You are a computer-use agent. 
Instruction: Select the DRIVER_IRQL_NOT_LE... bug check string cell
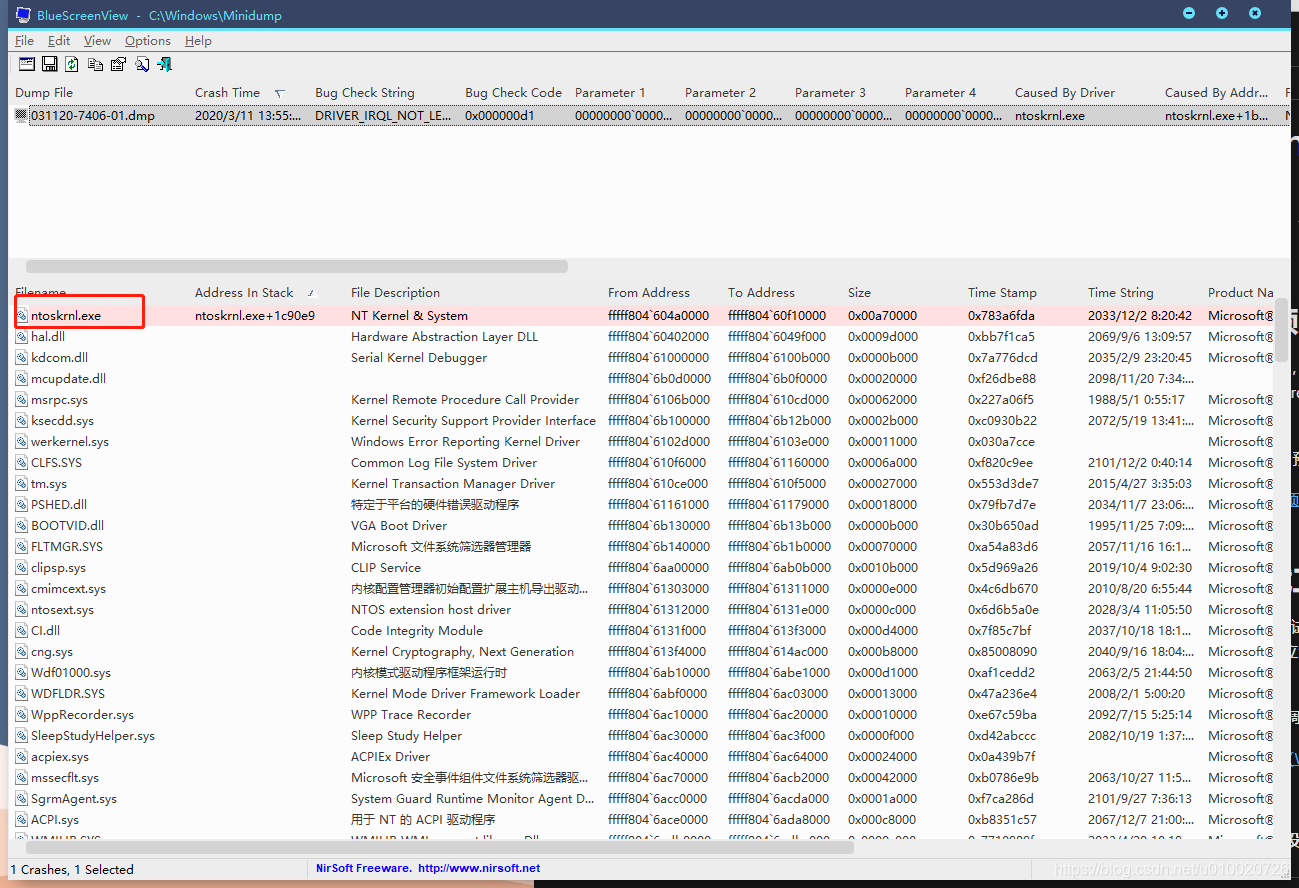[383, 116]
